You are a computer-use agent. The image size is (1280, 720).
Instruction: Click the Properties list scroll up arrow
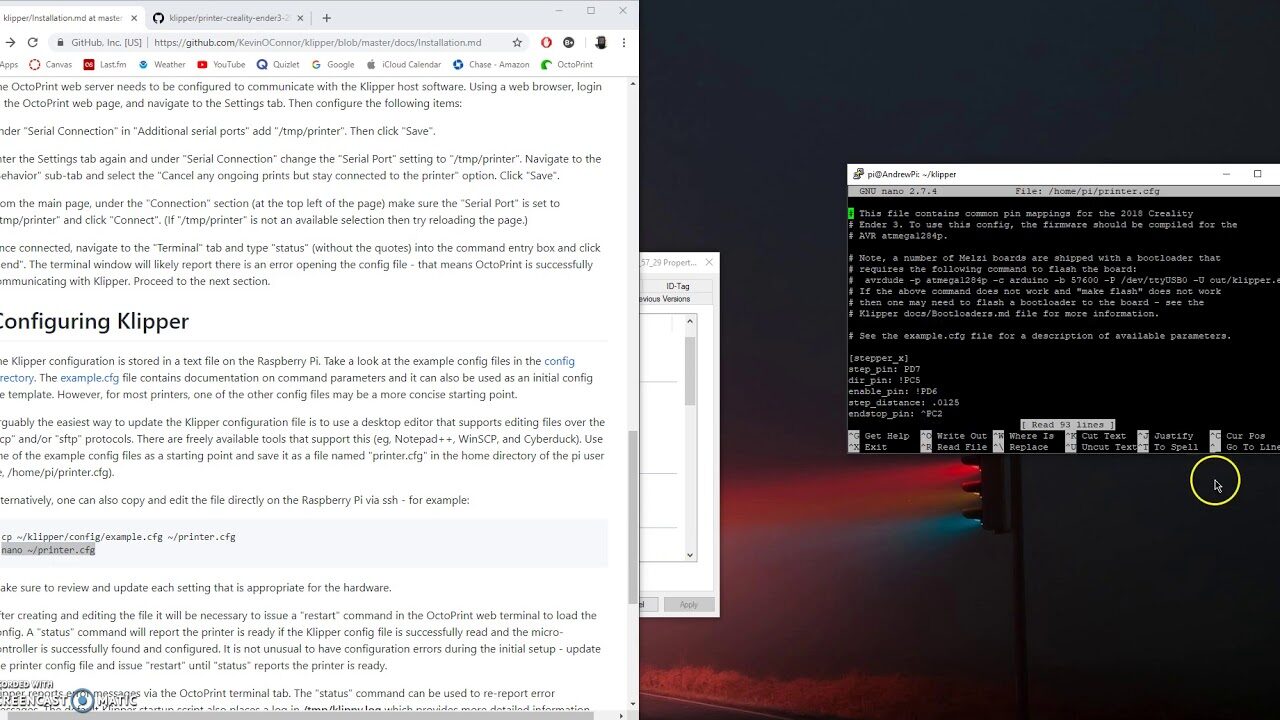point(690,321)
